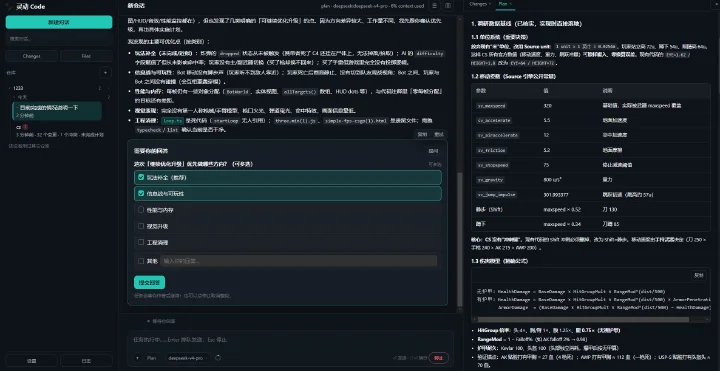Screen dimensions: 720x371
Task: Select the highlighted conversation from 2 minutes ago
Action: click(x=57, y=111)
